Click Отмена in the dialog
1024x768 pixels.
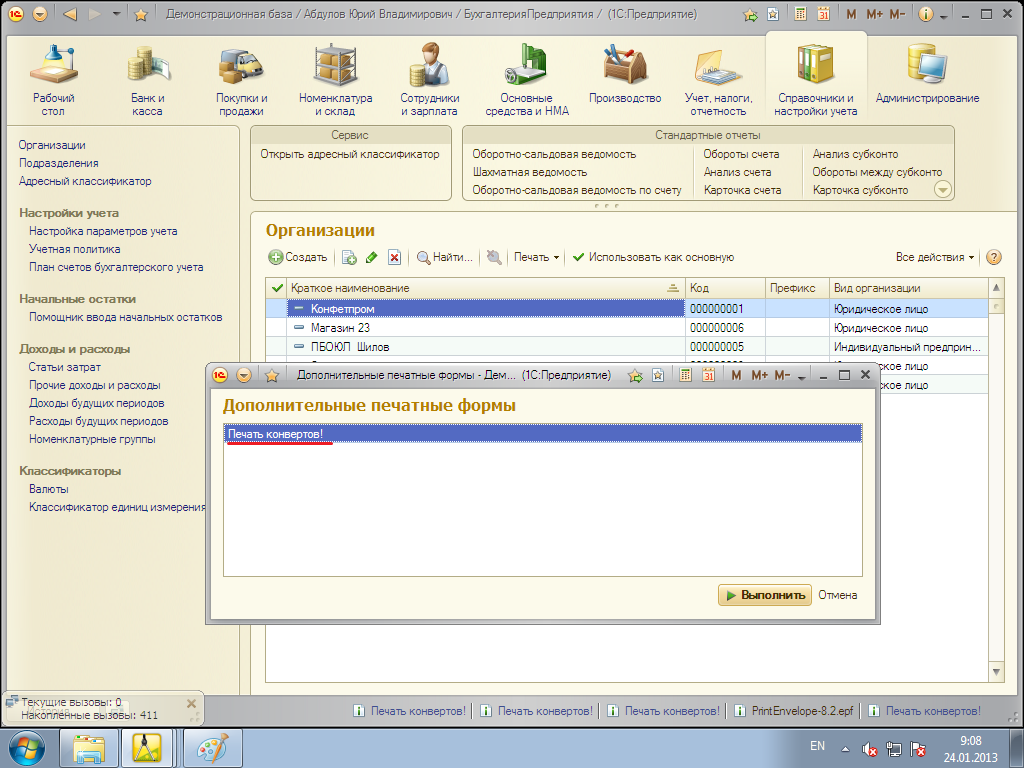[x=837, y=595]
